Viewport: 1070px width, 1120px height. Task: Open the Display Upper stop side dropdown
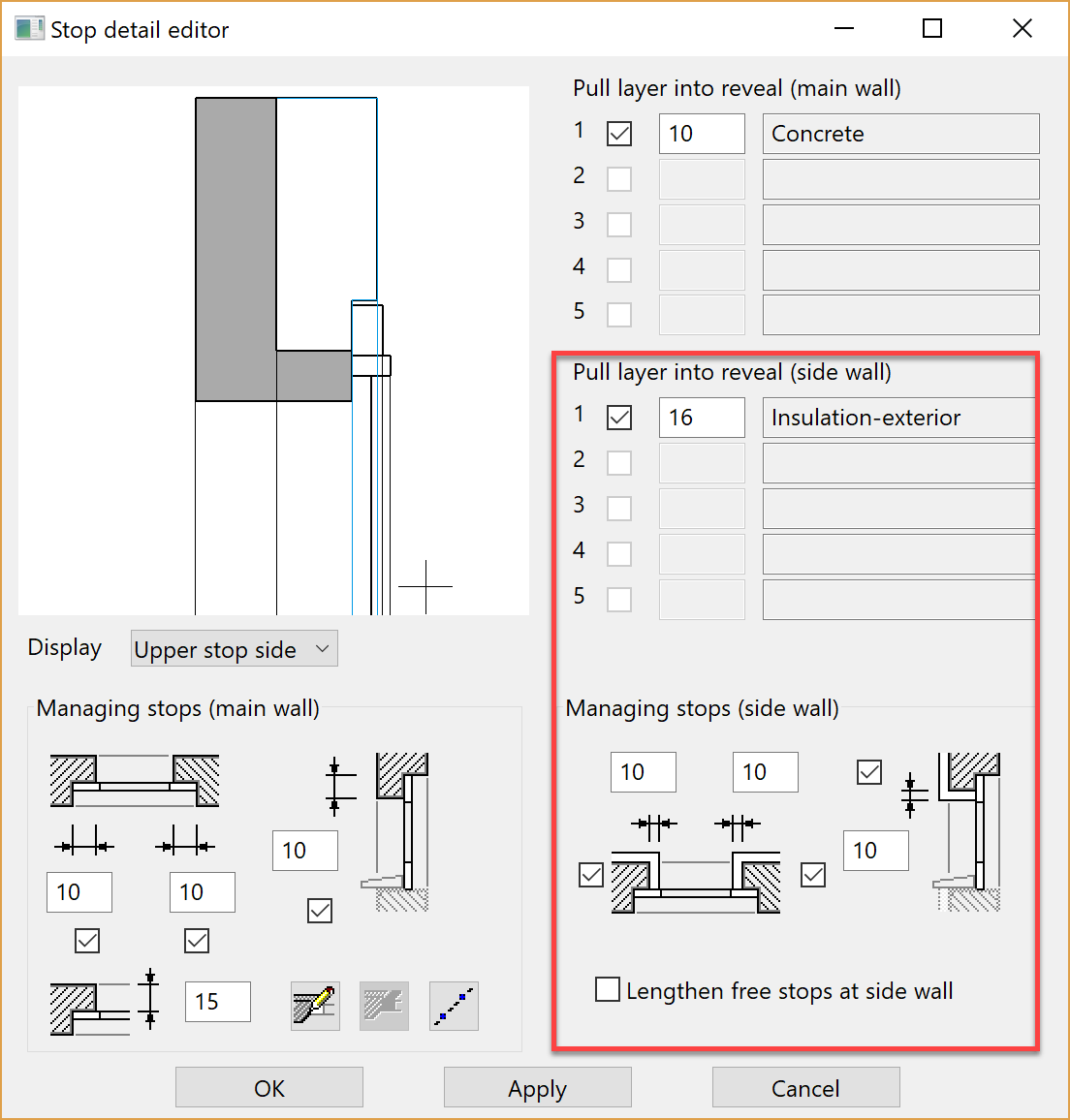(235, 648)
